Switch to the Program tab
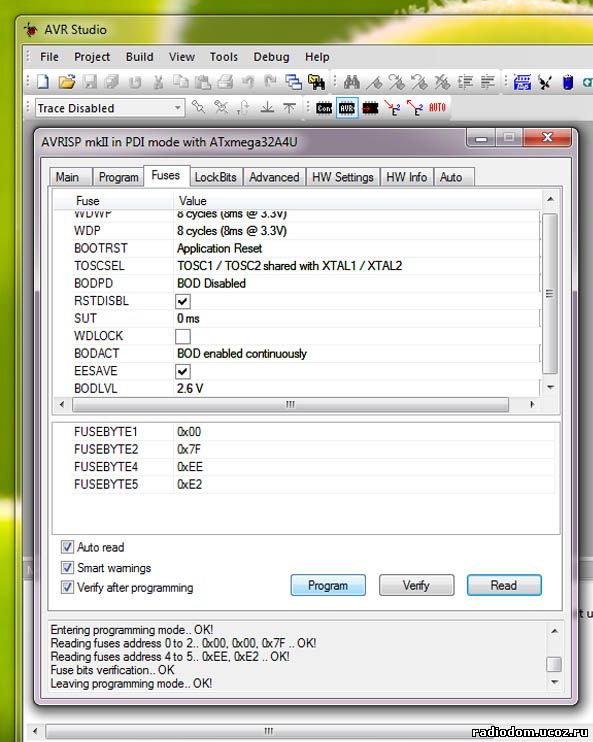The image size is (593, 742). (x=118, y=177)
